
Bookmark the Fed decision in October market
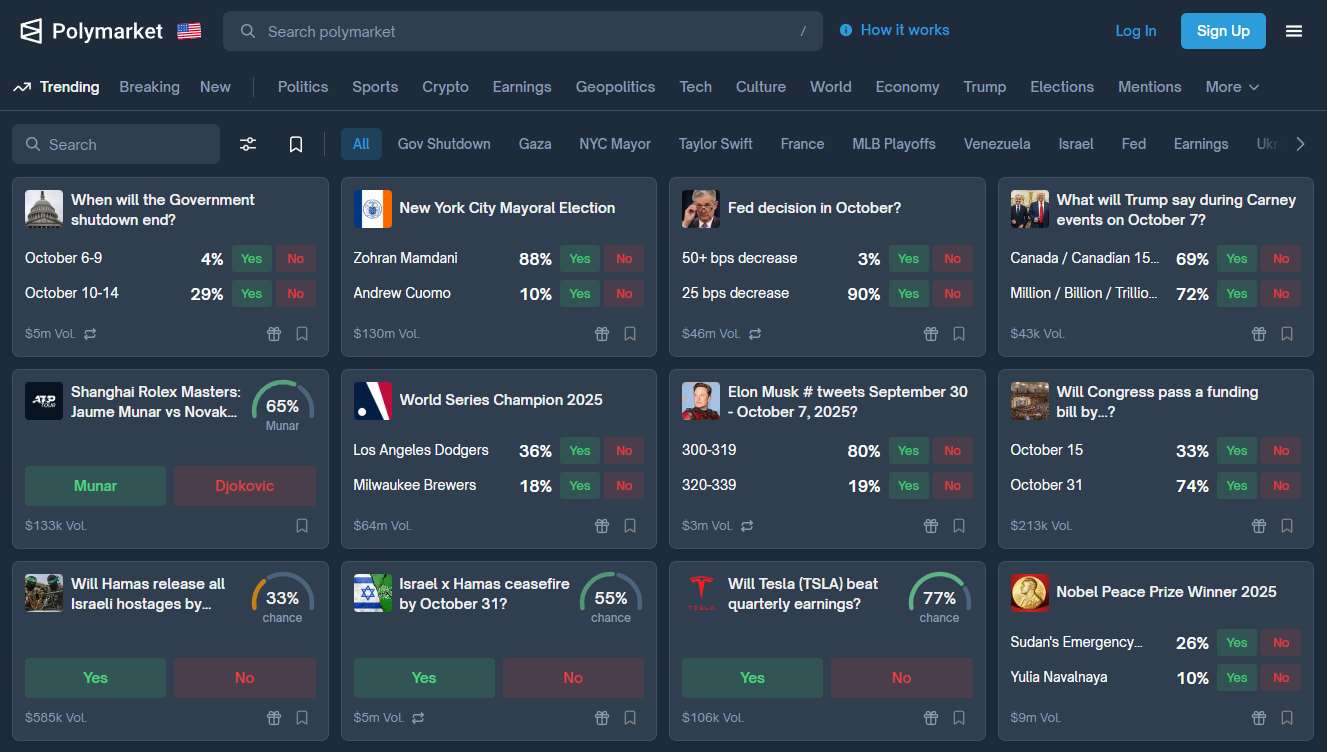959,334
